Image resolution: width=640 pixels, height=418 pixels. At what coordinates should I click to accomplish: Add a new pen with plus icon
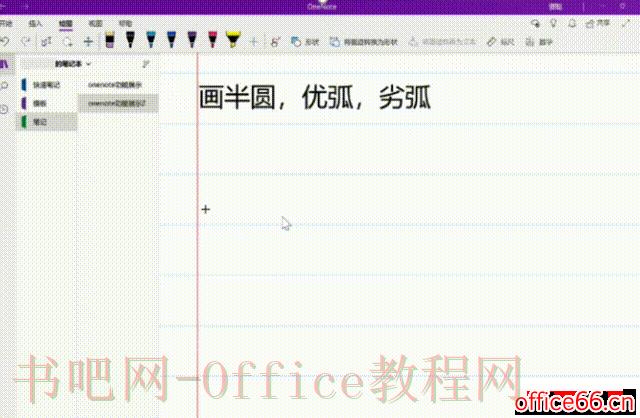[x=253, y=42]
